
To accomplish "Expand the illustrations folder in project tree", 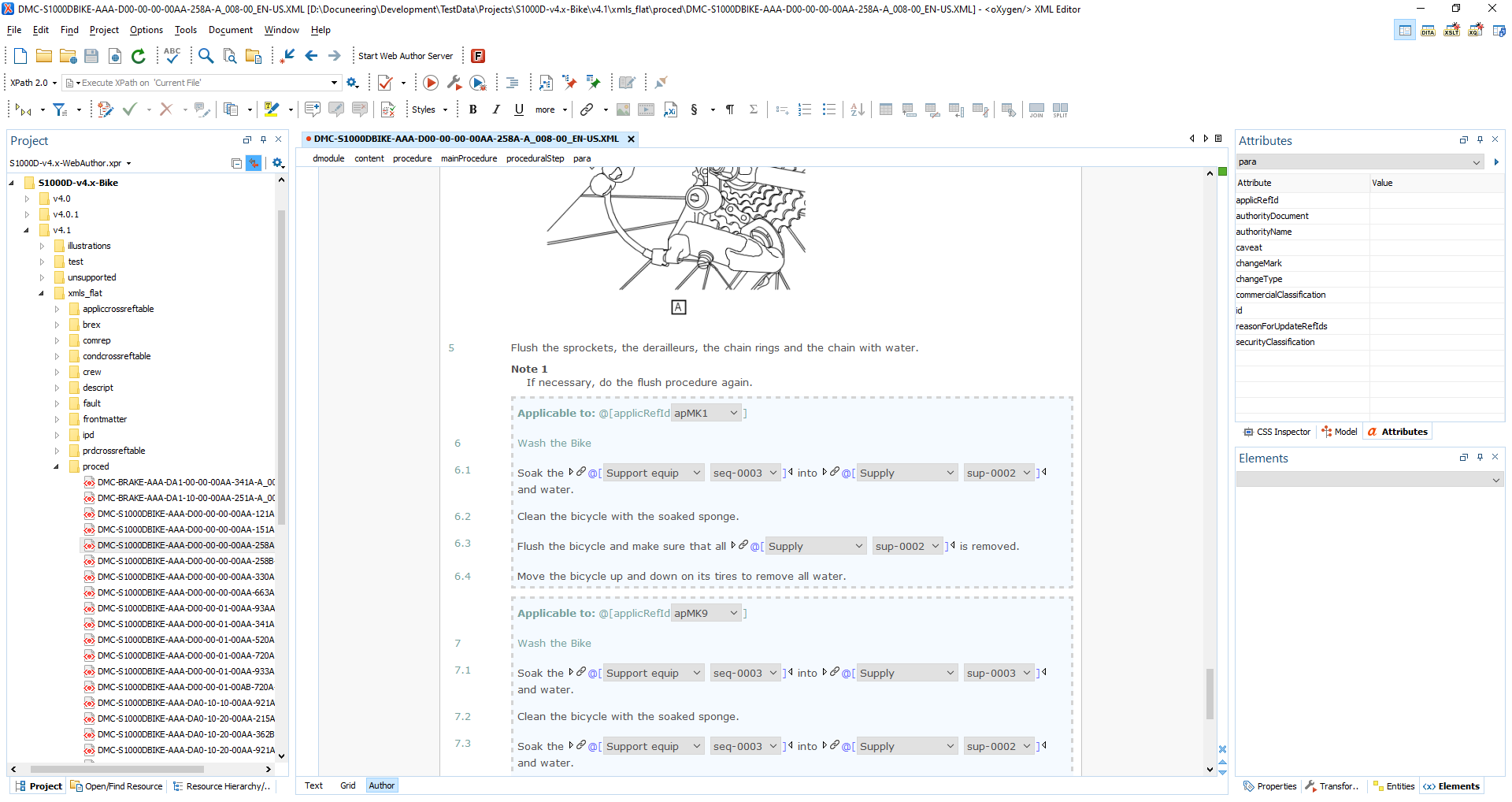I will pos(43,246).
